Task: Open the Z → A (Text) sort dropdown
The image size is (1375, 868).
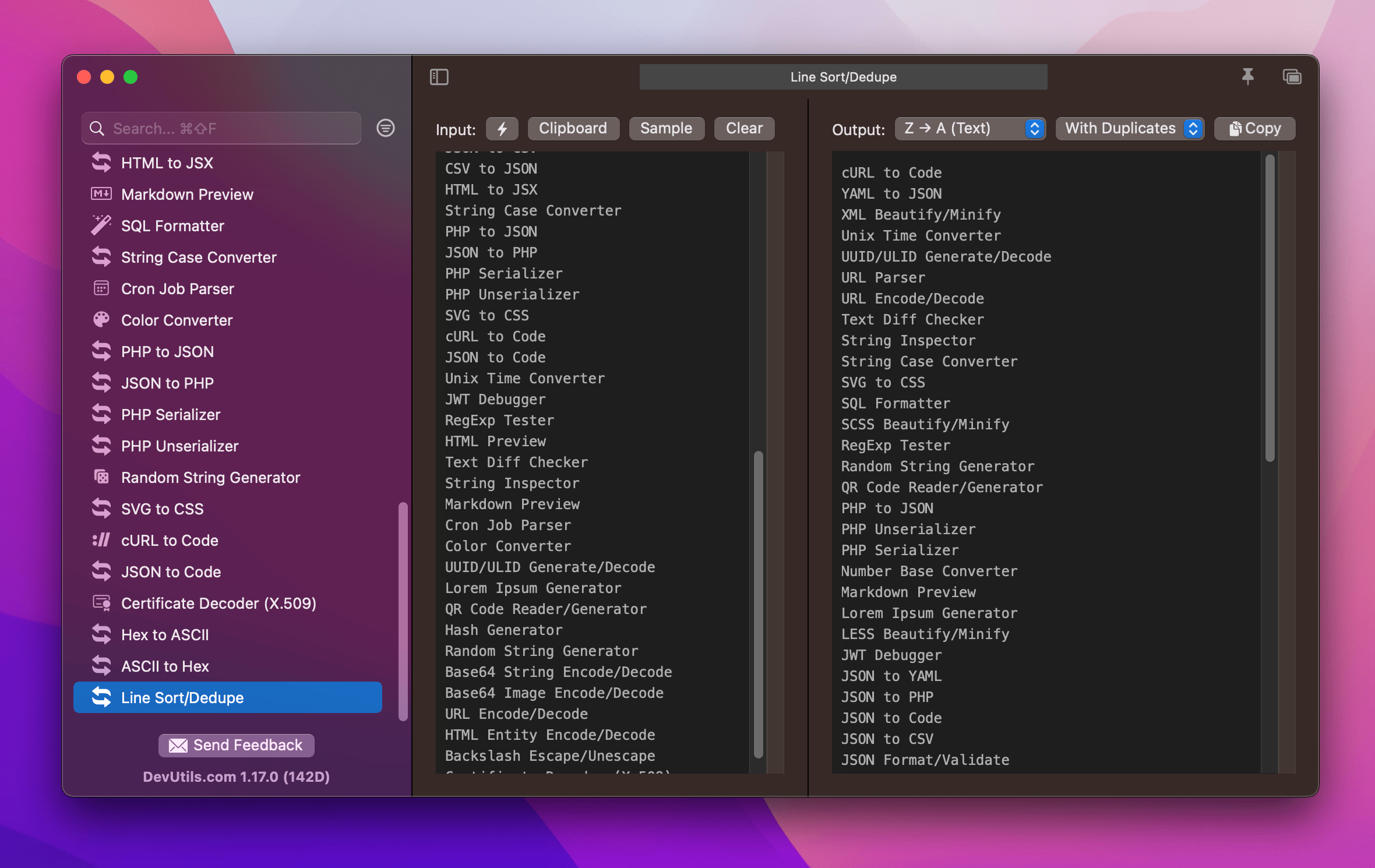Action: (x=970, y=128)
